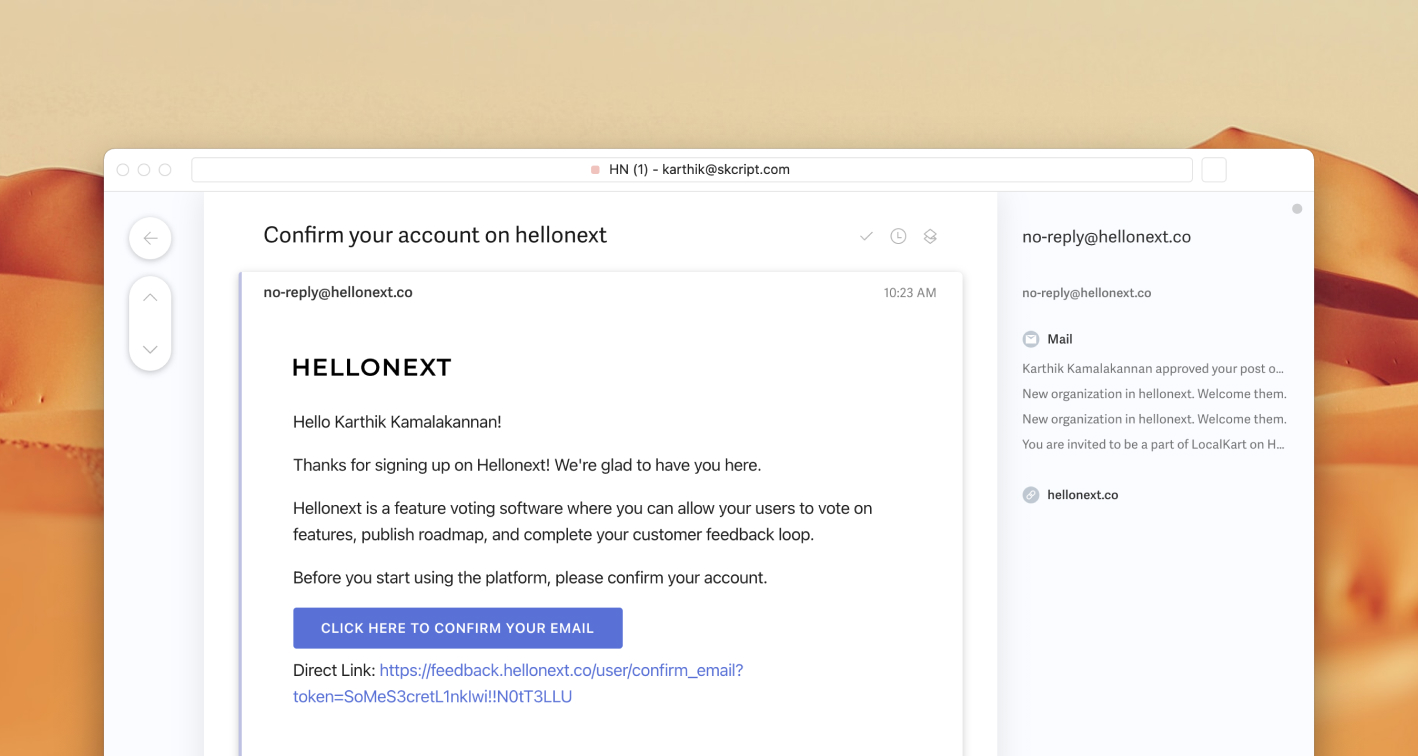This screenshot has height=756, width=1418.
Task: Go to next message with down chevron
Action: (150, 349)
